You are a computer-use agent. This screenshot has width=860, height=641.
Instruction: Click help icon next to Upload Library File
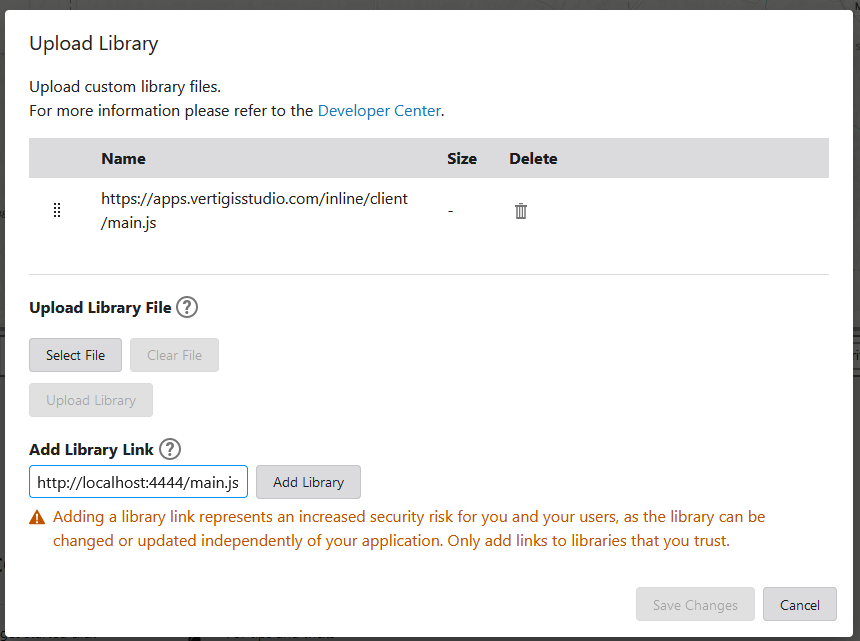click(x=187, y=307)
